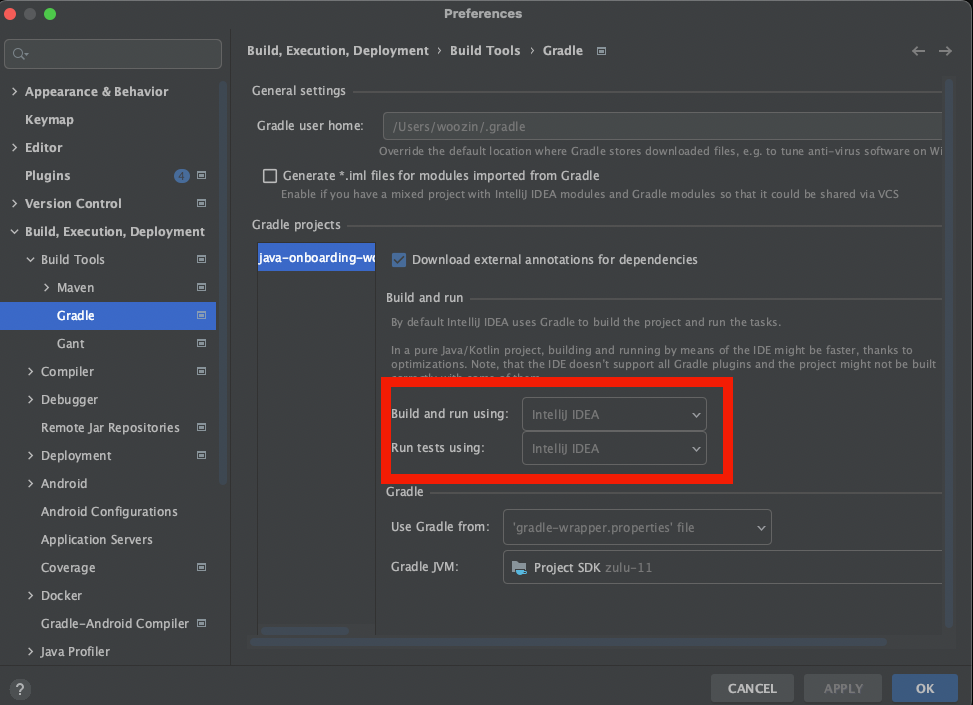Open the Build and run using dropdown

(614, 415)
